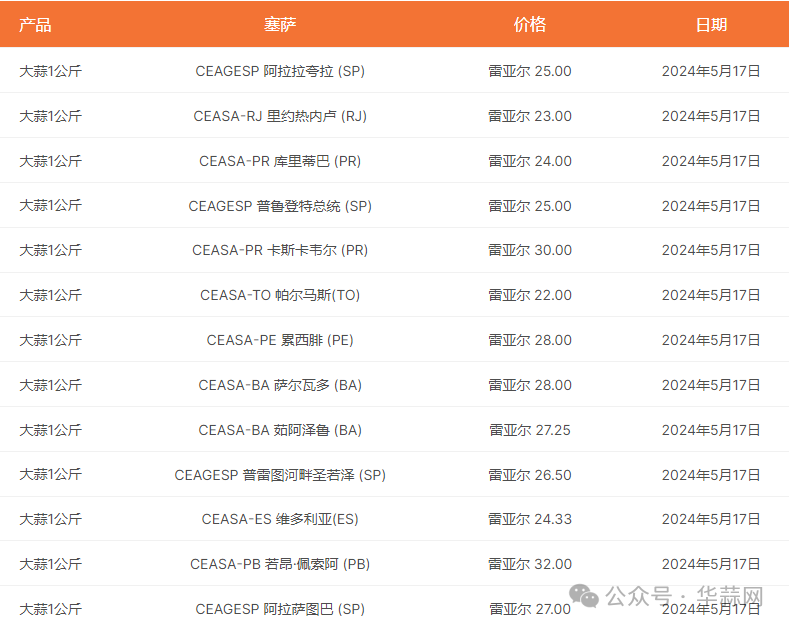Screen dimensions: 789x628
Task: Click 大蒜1公斤 in 库里蒂巴 row
Action: pos(50,161)
